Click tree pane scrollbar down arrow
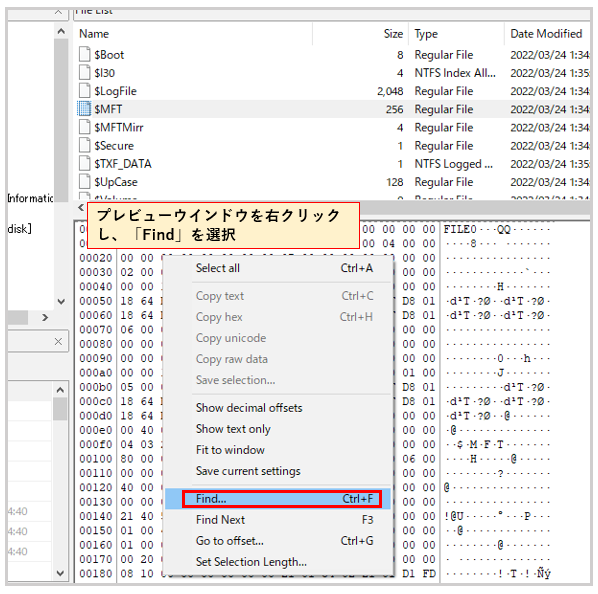This screenshot has width=598, height=594. (61, 301)
